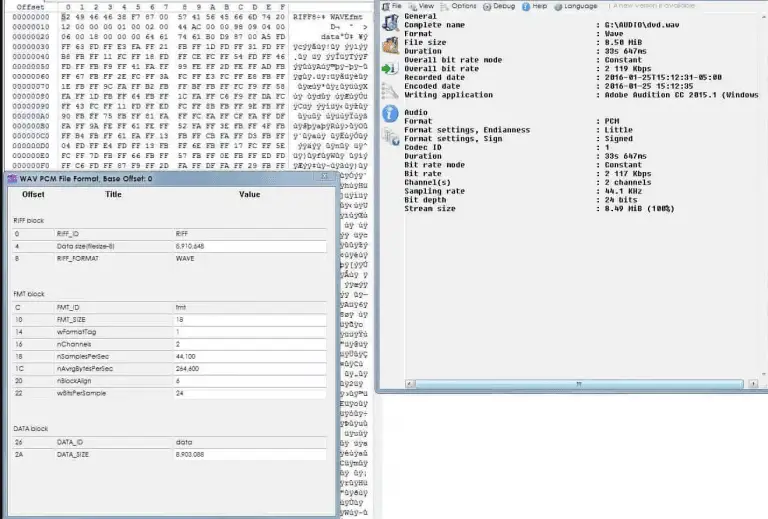This screenshot has height=519, width=768.
Task: Click the right arrow of MediaInfo horizontal scrollbar
Action: pyautogui.click(x=753, y=384)
